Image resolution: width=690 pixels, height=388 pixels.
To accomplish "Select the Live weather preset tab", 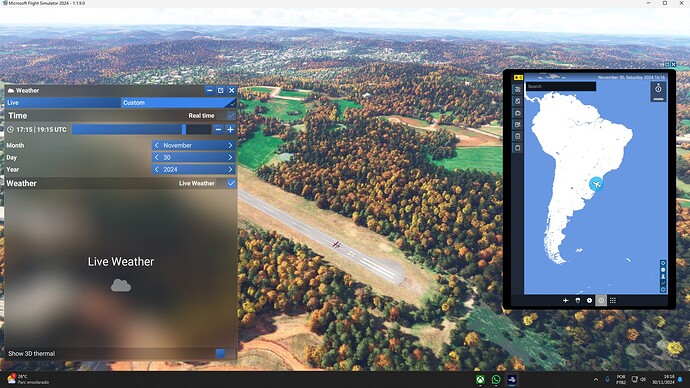I will pyautogui.click(x=63, y=103).
